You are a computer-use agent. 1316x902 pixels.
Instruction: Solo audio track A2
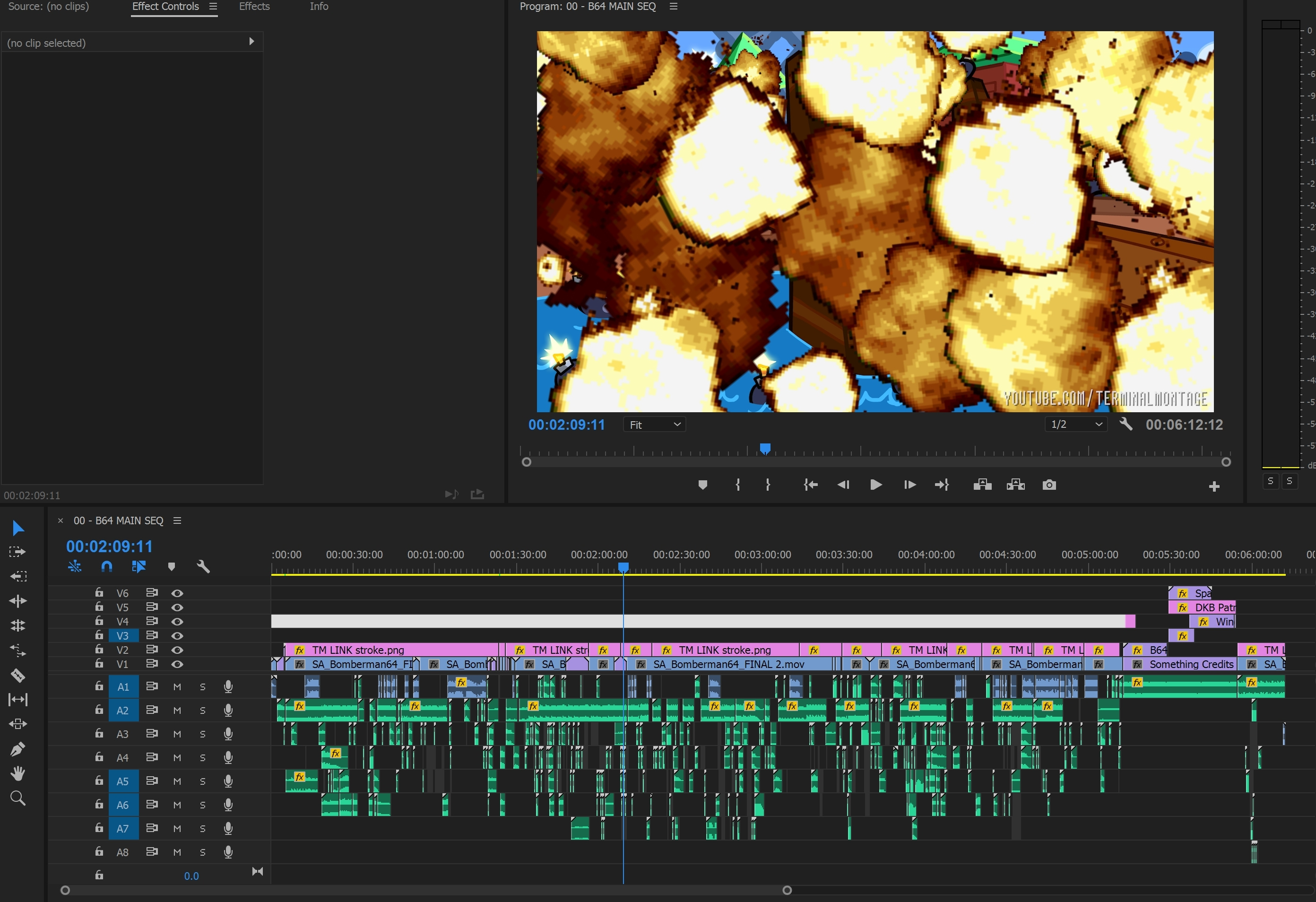click(203, 711)
